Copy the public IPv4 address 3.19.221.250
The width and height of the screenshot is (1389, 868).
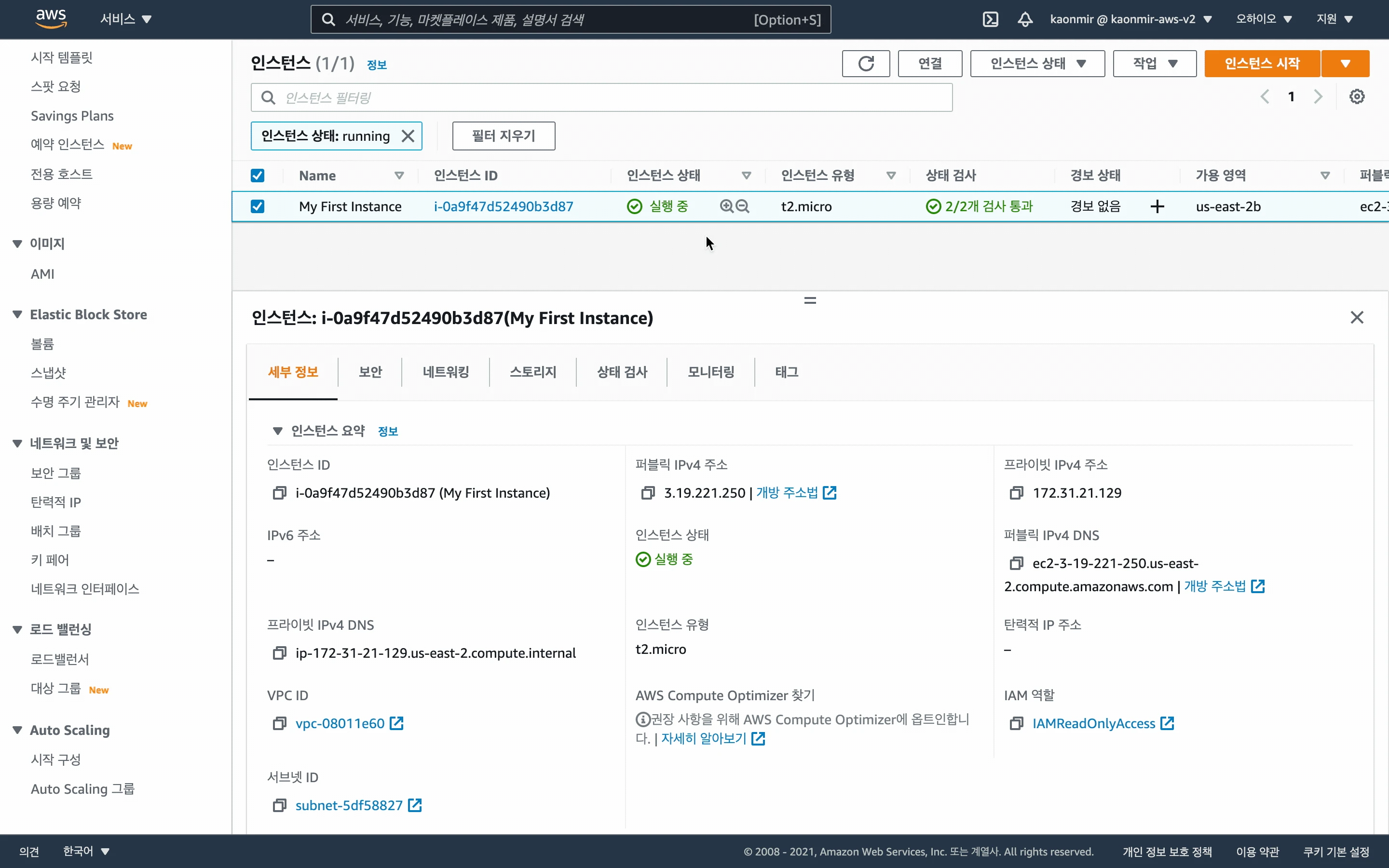[648, 492]
